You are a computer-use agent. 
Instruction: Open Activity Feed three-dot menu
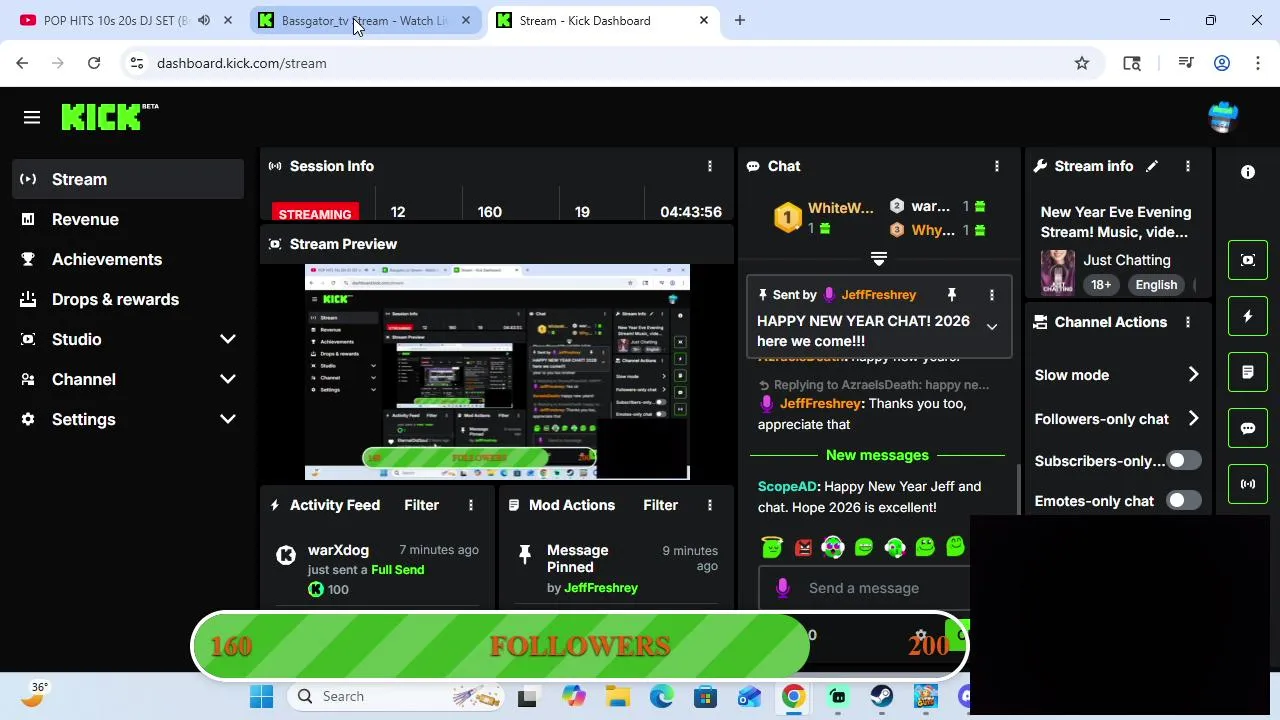[x=471, y=505]
